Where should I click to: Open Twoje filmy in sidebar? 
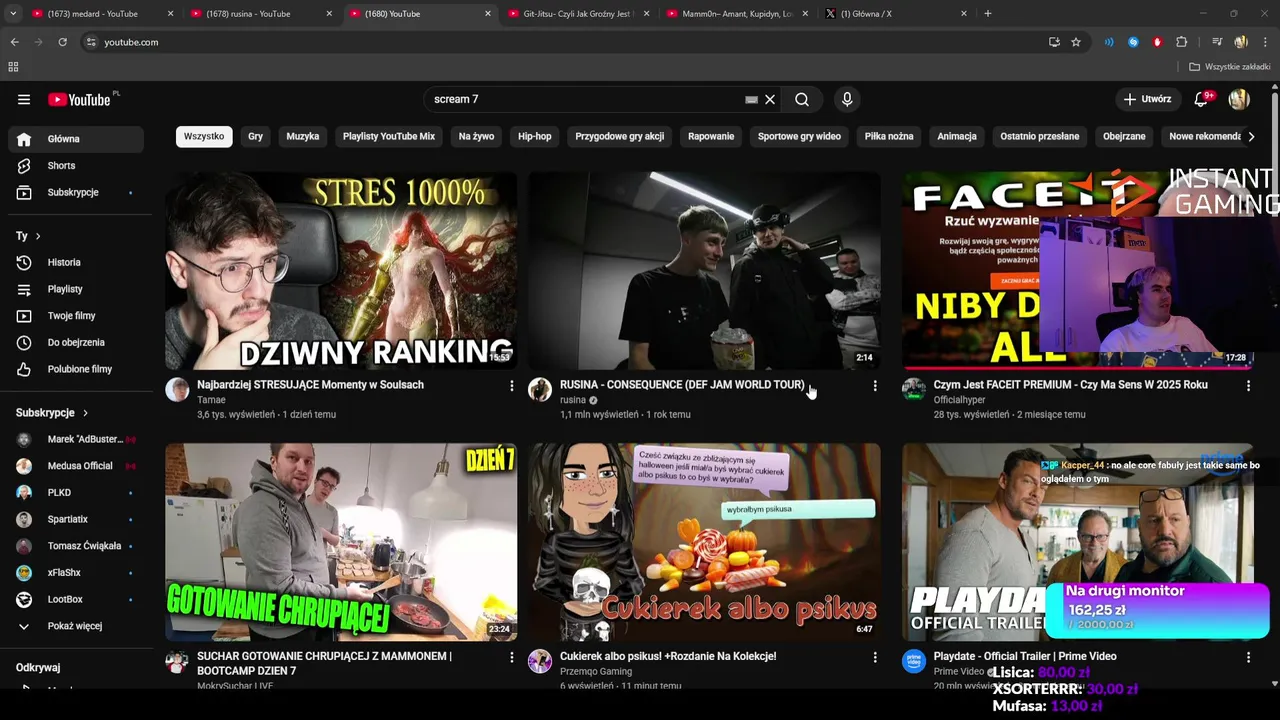point(76,315)
